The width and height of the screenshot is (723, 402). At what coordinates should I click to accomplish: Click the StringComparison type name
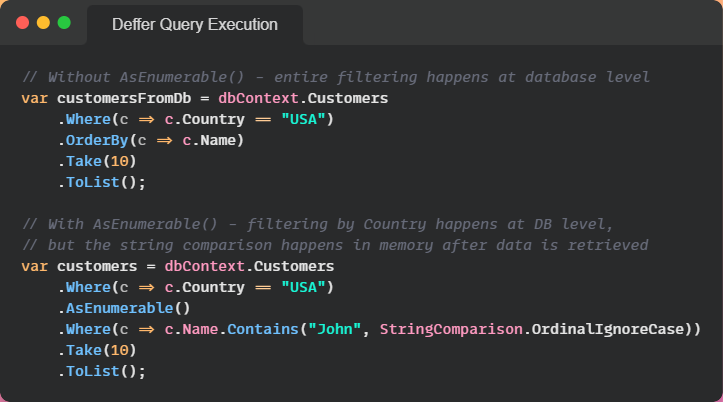pos(451,329)
